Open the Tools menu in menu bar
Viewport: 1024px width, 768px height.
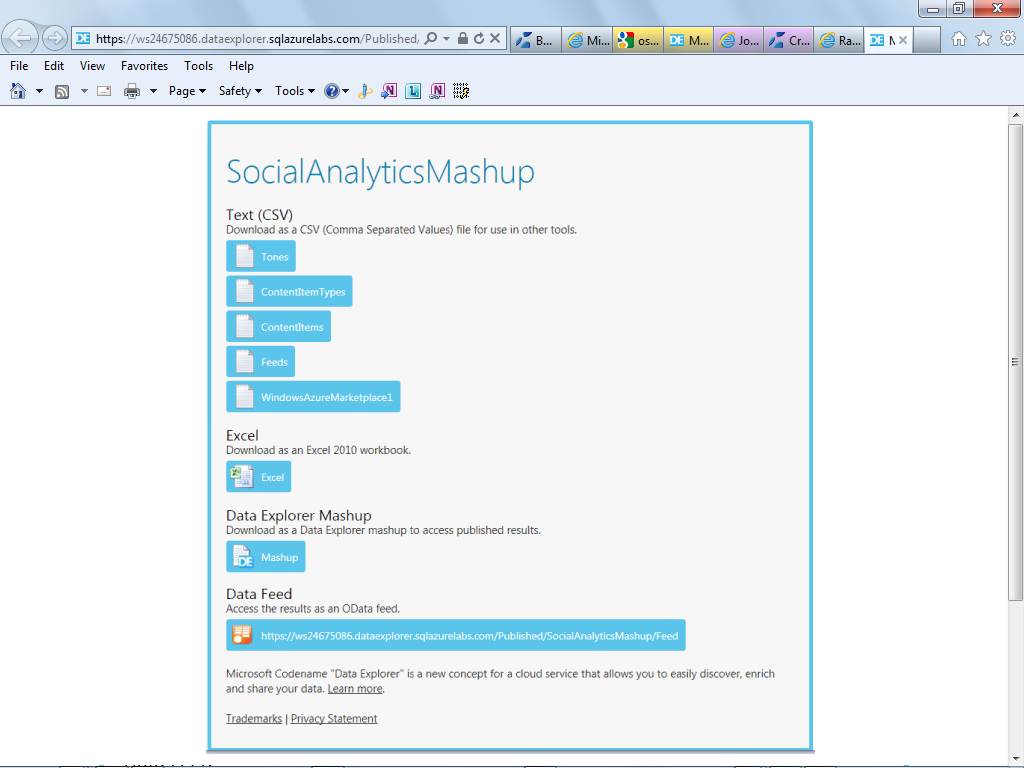pyautogui.click(x=199, y=66)
